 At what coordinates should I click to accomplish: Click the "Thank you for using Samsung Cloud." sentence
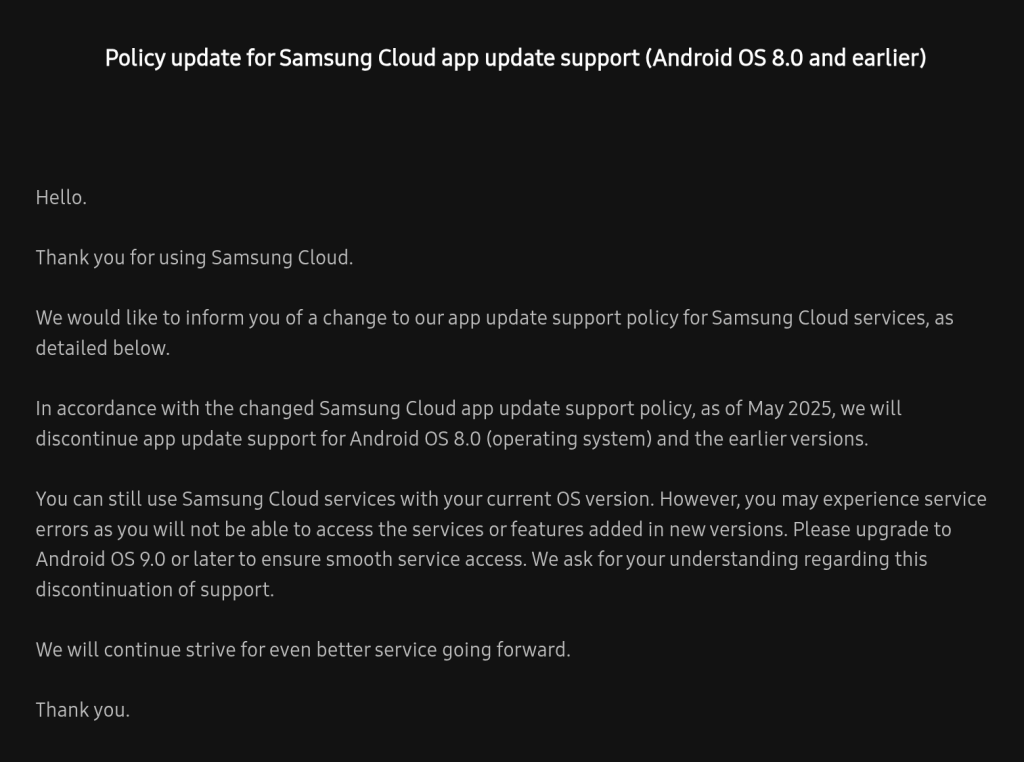[x=194, y=258]
